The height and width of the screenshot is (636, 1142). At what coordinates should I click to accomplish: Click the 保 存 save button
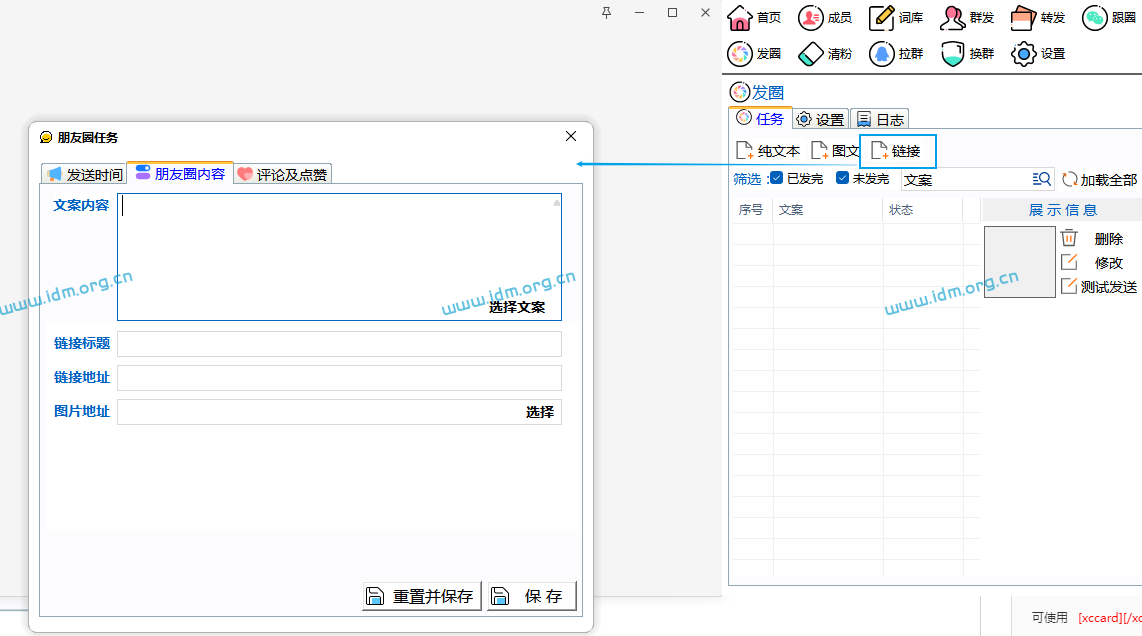coord(532,596)
